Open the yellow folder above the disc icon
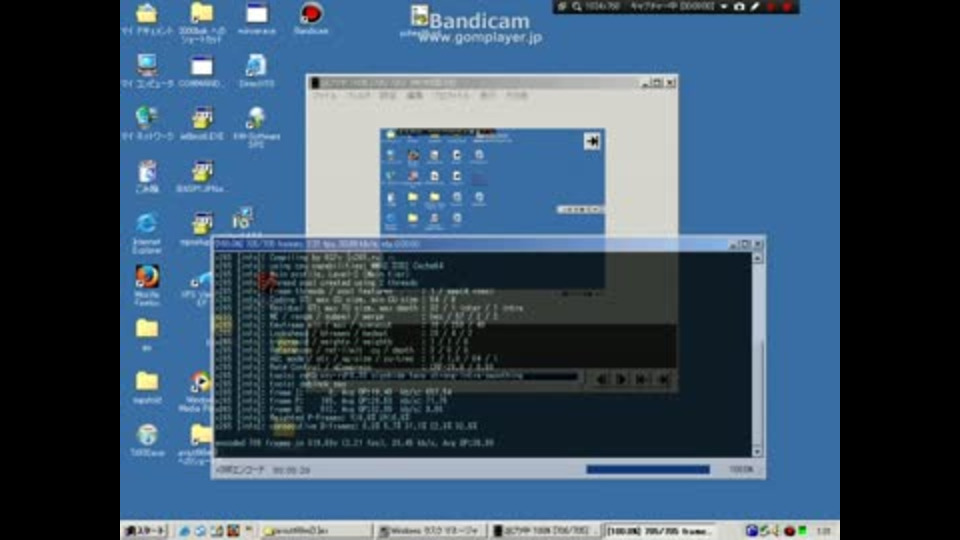This screenshot has width=960, height=540. point(147,381)
